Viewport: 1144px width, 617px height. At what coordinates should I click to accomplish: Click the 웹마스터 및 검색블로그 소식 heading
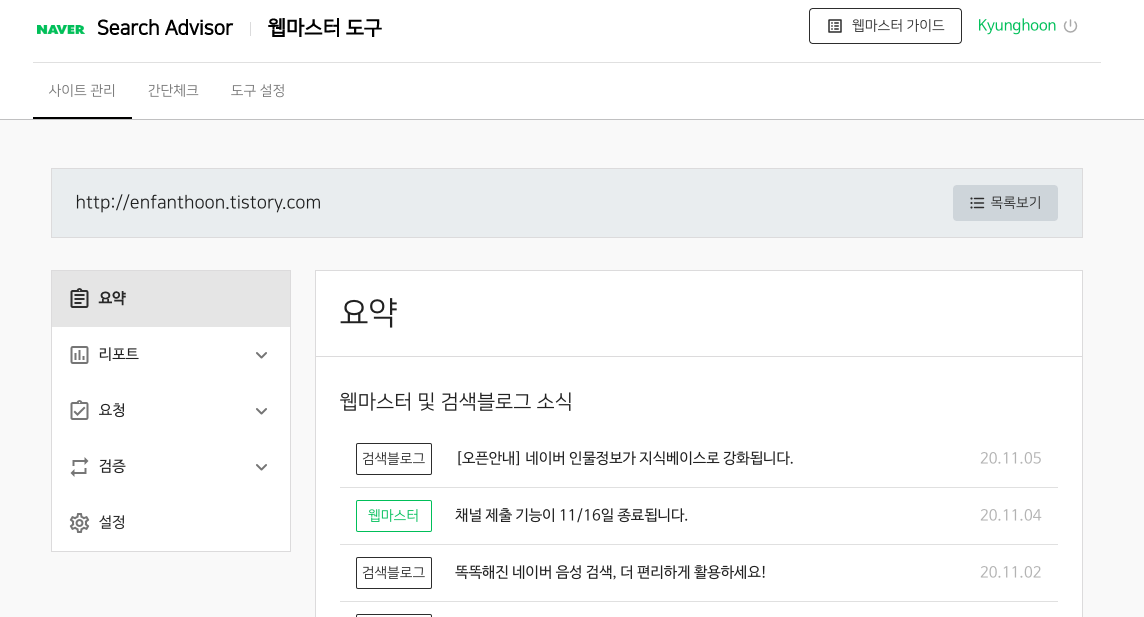point(456,401)
